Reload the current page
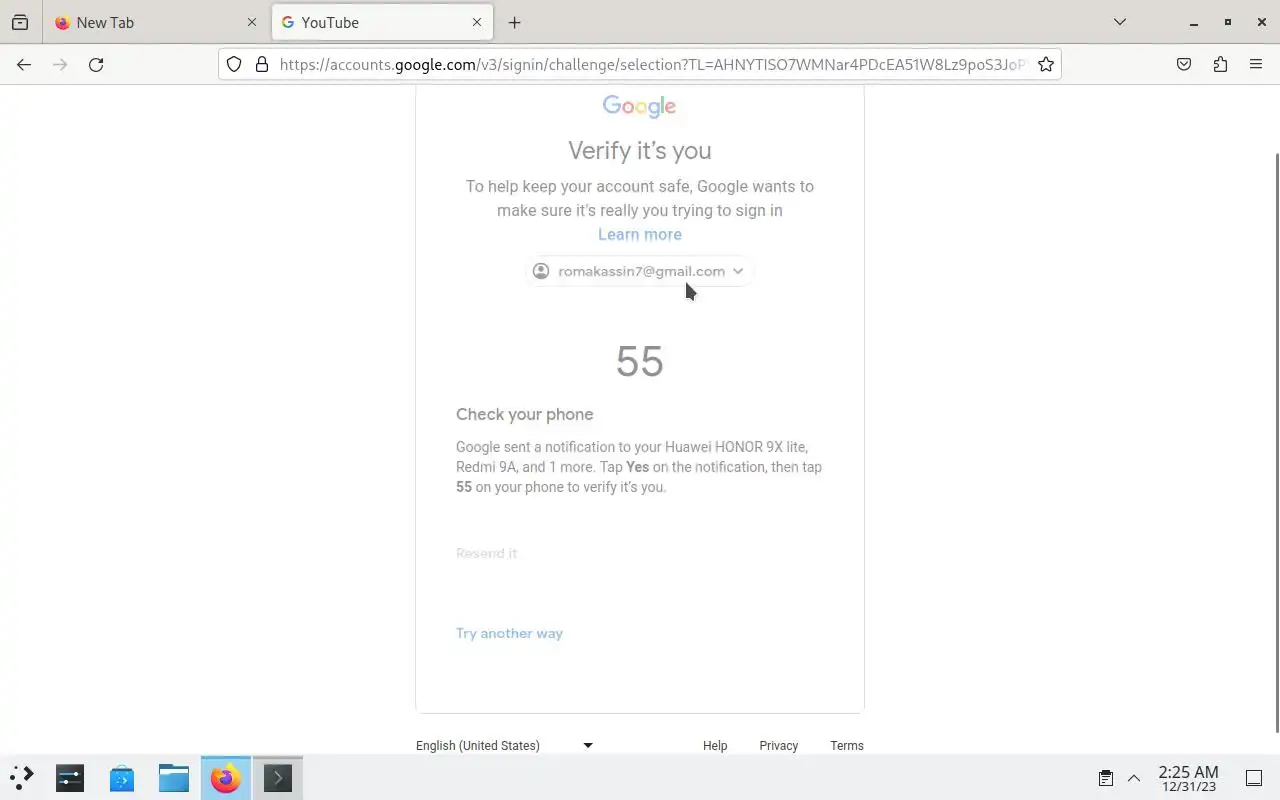This screenshot has width=1280, height=800. tap(96, 64)
